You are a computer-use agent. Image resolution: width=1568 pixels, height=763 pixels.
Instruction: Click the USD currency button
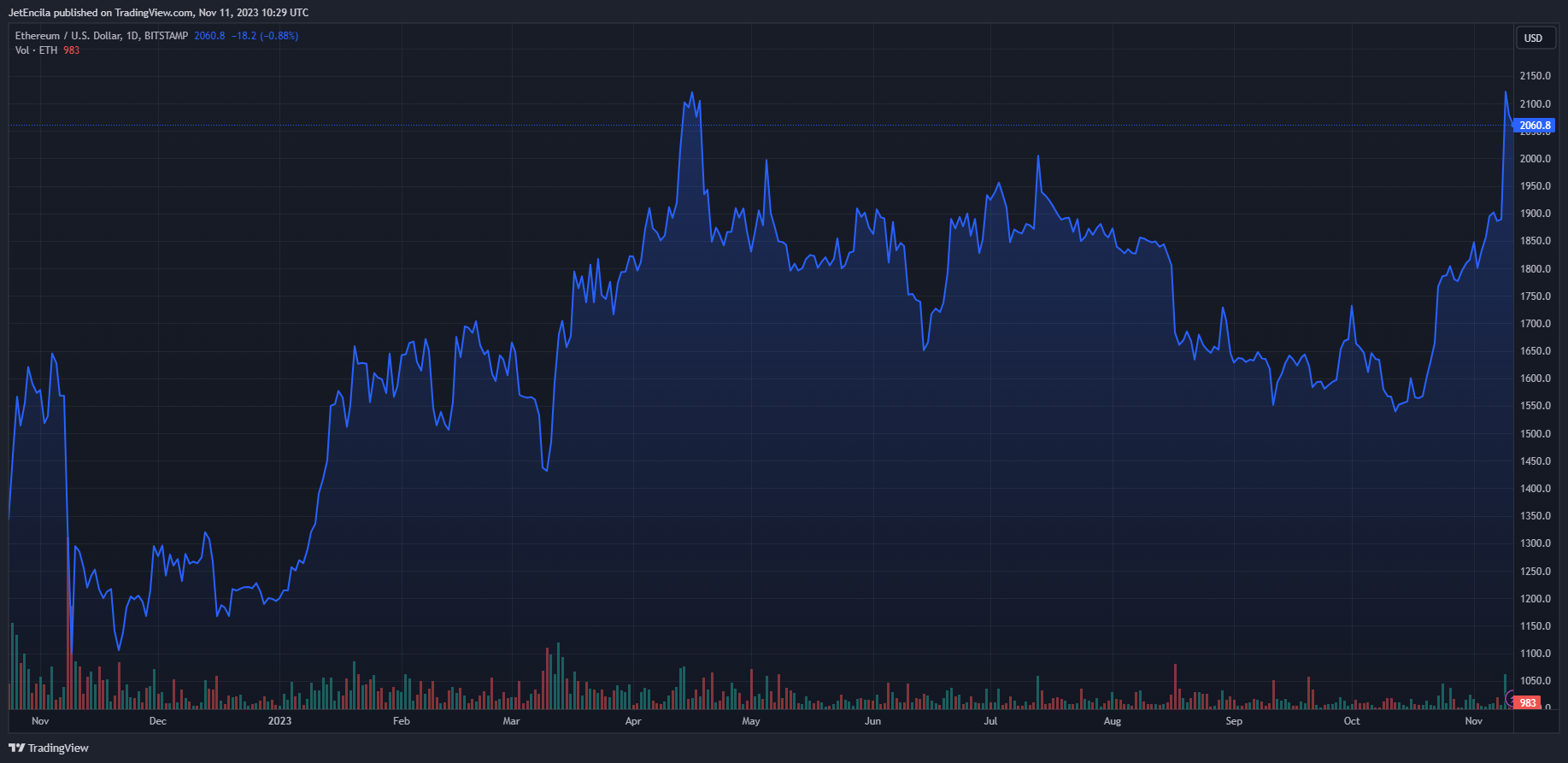pyautogui.click(x=1534, y=38)
